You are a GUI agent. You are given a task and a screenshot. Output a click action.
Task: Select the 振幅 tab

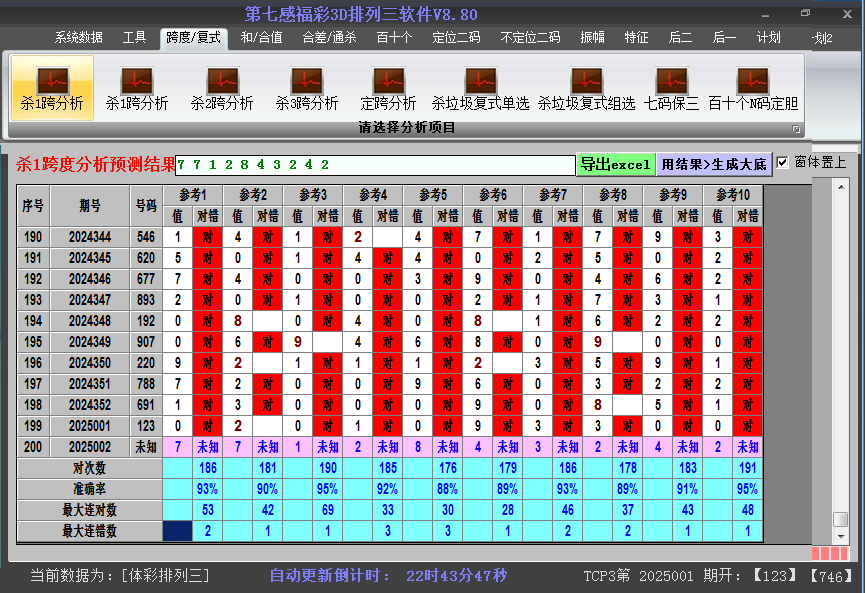click(x=592, y=38)
